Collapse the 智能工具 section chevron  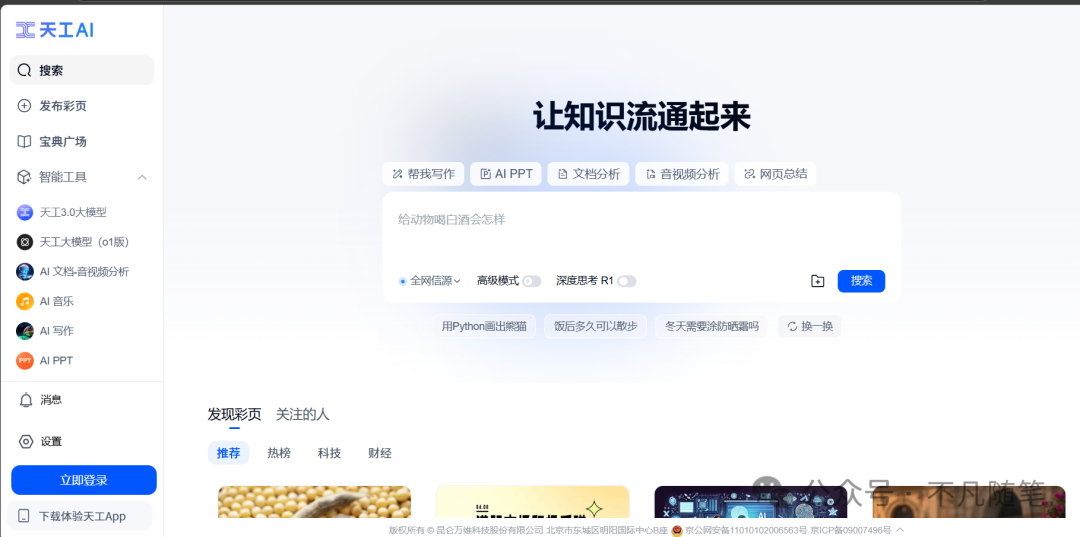click(142, 177)
